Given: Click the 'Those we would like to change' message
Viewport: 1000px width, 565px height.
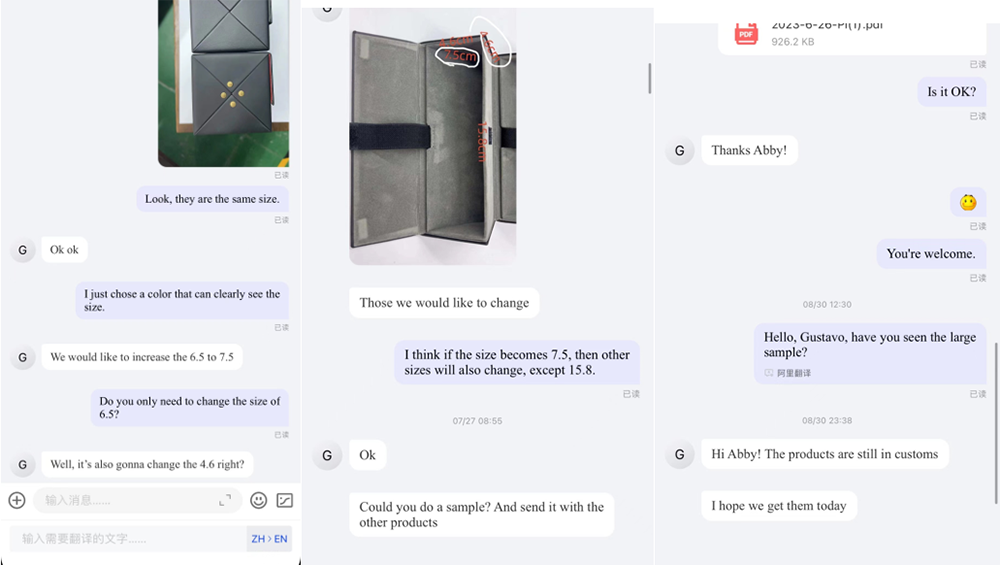Looking at the screenshot, I should [444, 303].
